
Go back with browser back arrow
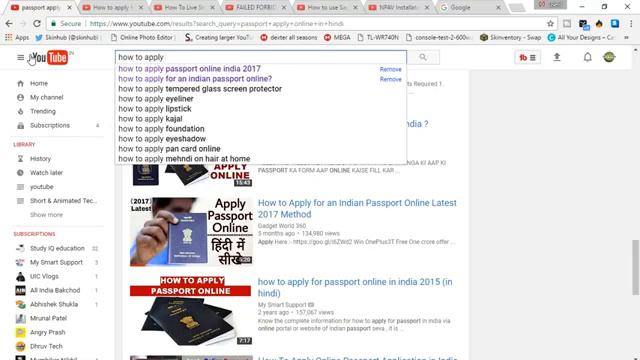click(x=9, y=24)
